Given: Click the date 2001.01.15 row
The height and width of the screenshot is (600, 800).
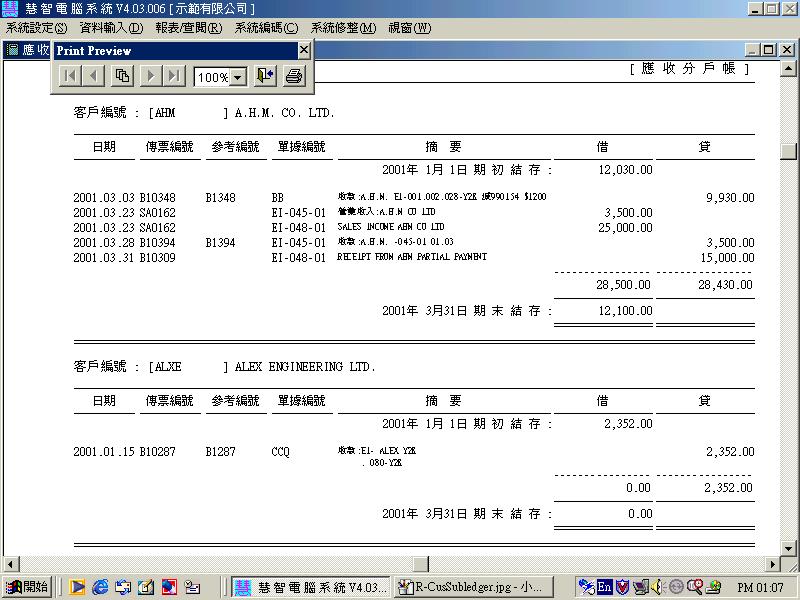Looking at the screenshot, I should 104,452.
